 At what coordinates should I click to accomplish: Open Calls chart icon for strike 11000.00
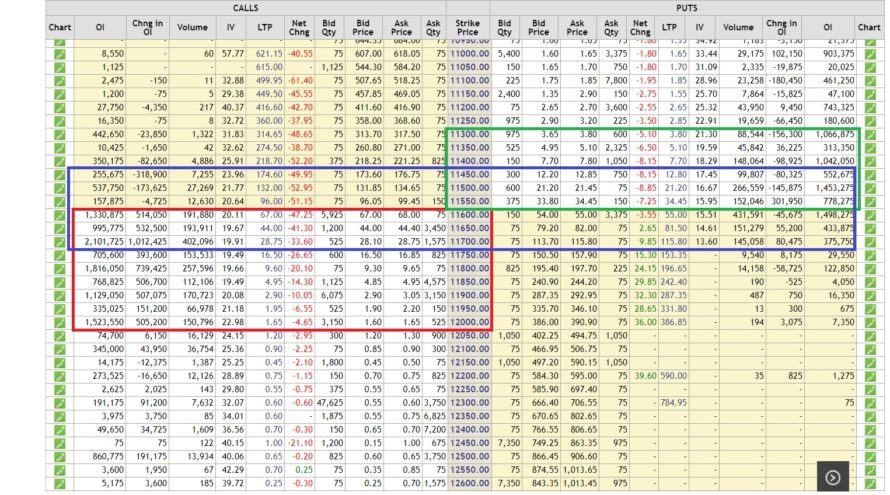[60, 54]
